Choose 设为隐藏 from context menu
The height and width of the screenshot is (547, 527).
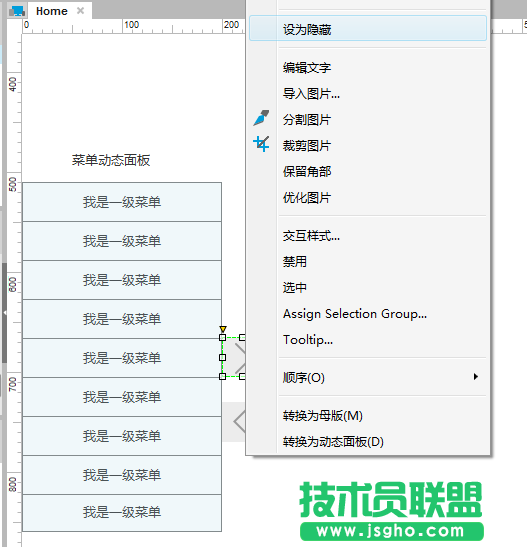point(368,28)
